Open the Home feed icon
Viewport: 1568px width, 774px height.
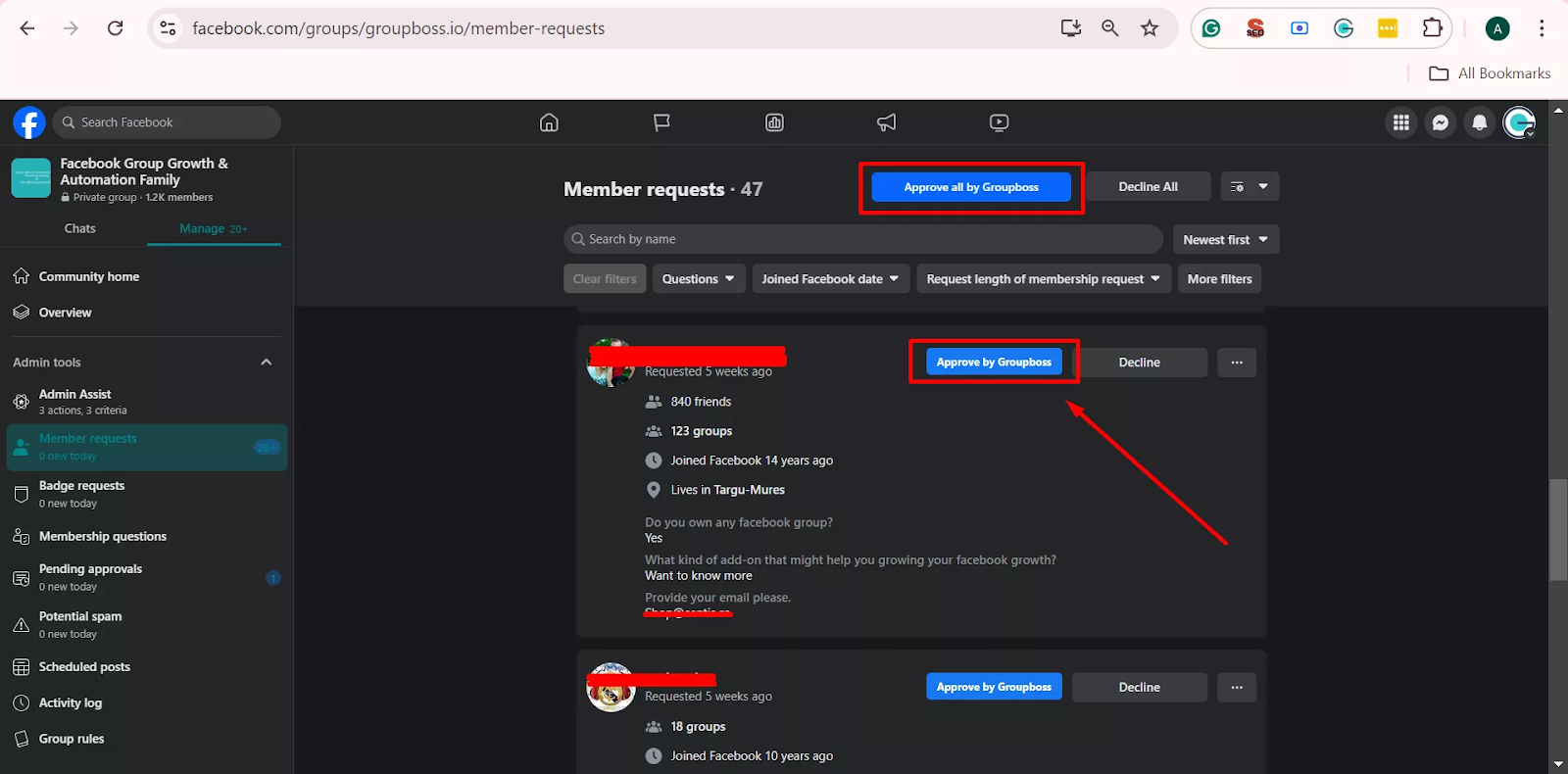[x=549, y=122]
